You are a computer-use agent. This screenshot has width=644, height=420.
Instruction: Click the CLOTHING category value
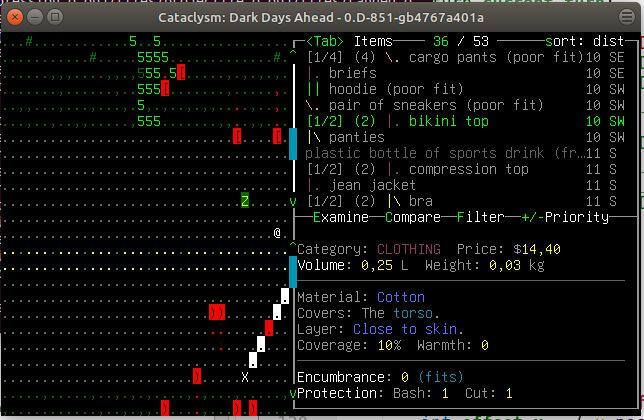[409, 249]
